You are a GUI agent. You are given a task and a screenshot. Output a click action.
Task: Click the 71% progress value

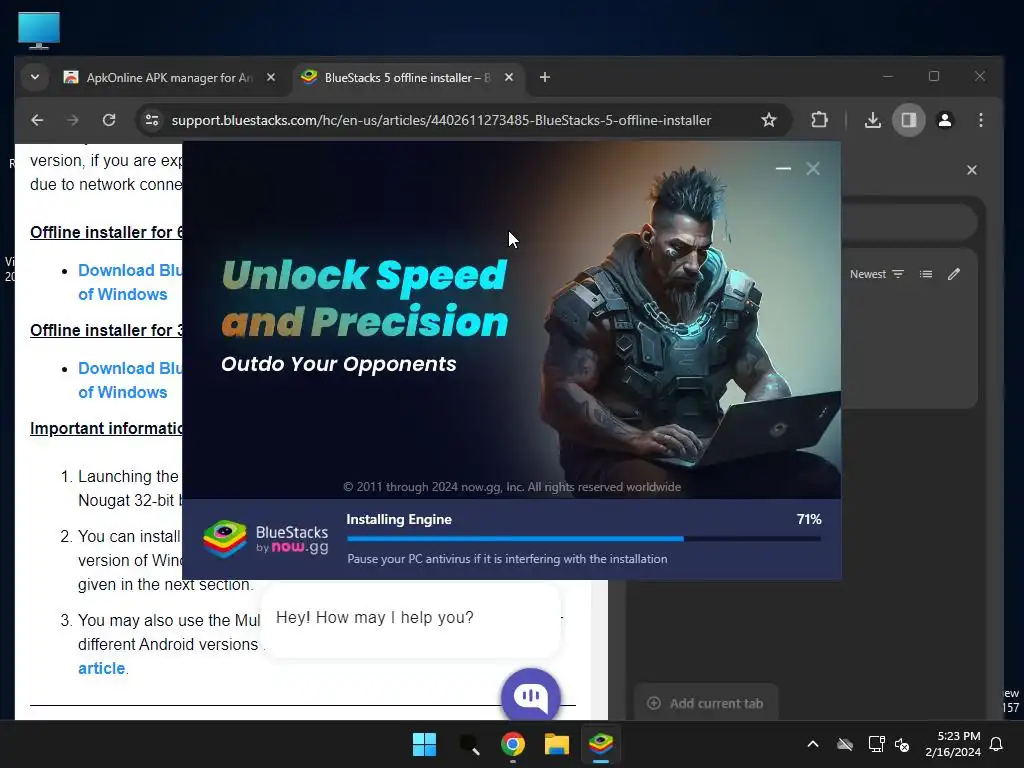[809, 519]
